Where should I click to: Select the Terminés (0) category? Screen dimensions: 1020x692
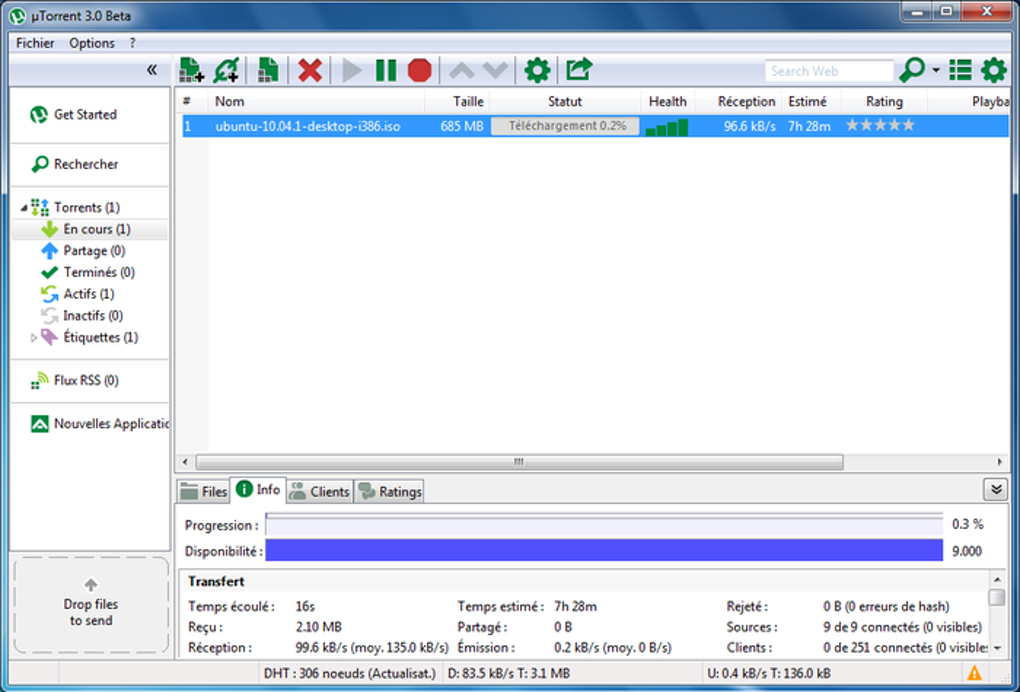(x=99, y=272)
